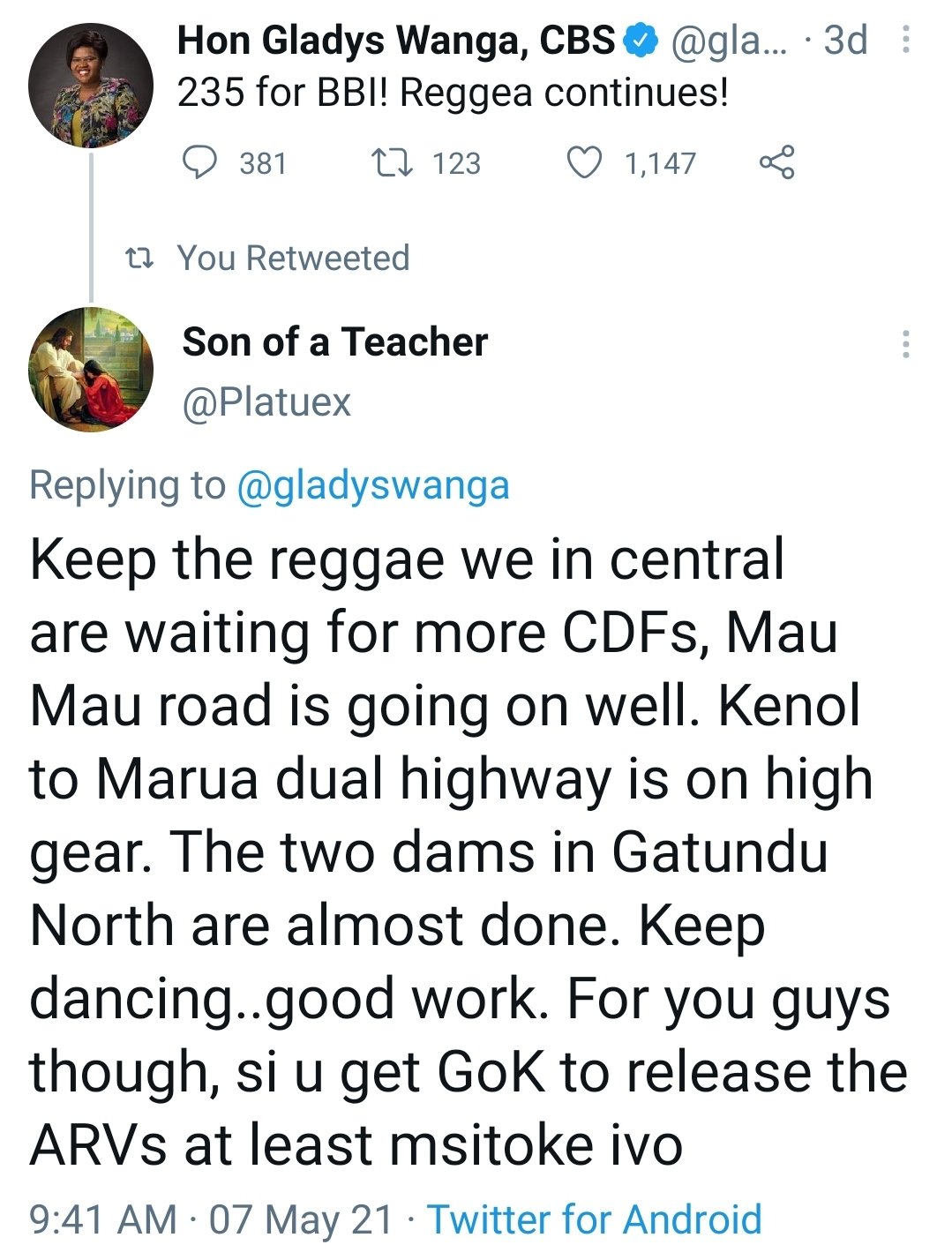
Task: Open the 235 for BBI tweet text
Action: (x=453, y=92)
